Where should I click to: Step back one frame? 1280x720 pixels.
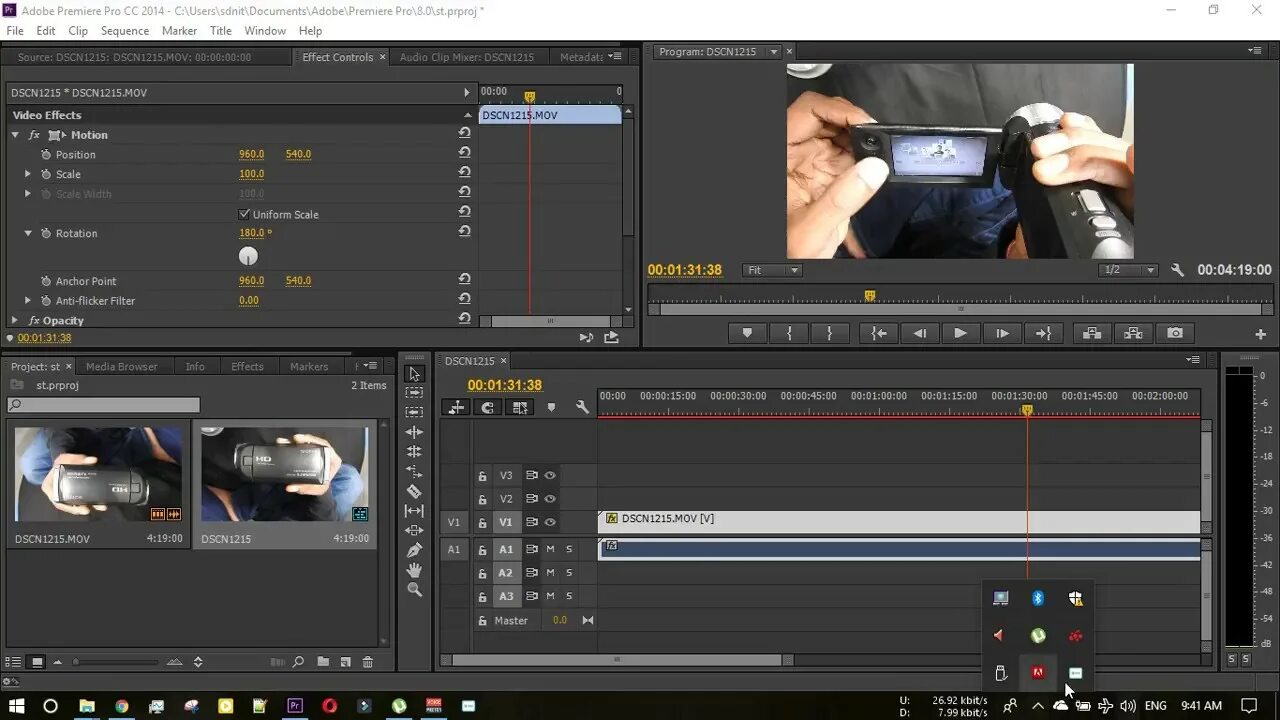click(x=920, y=334)
